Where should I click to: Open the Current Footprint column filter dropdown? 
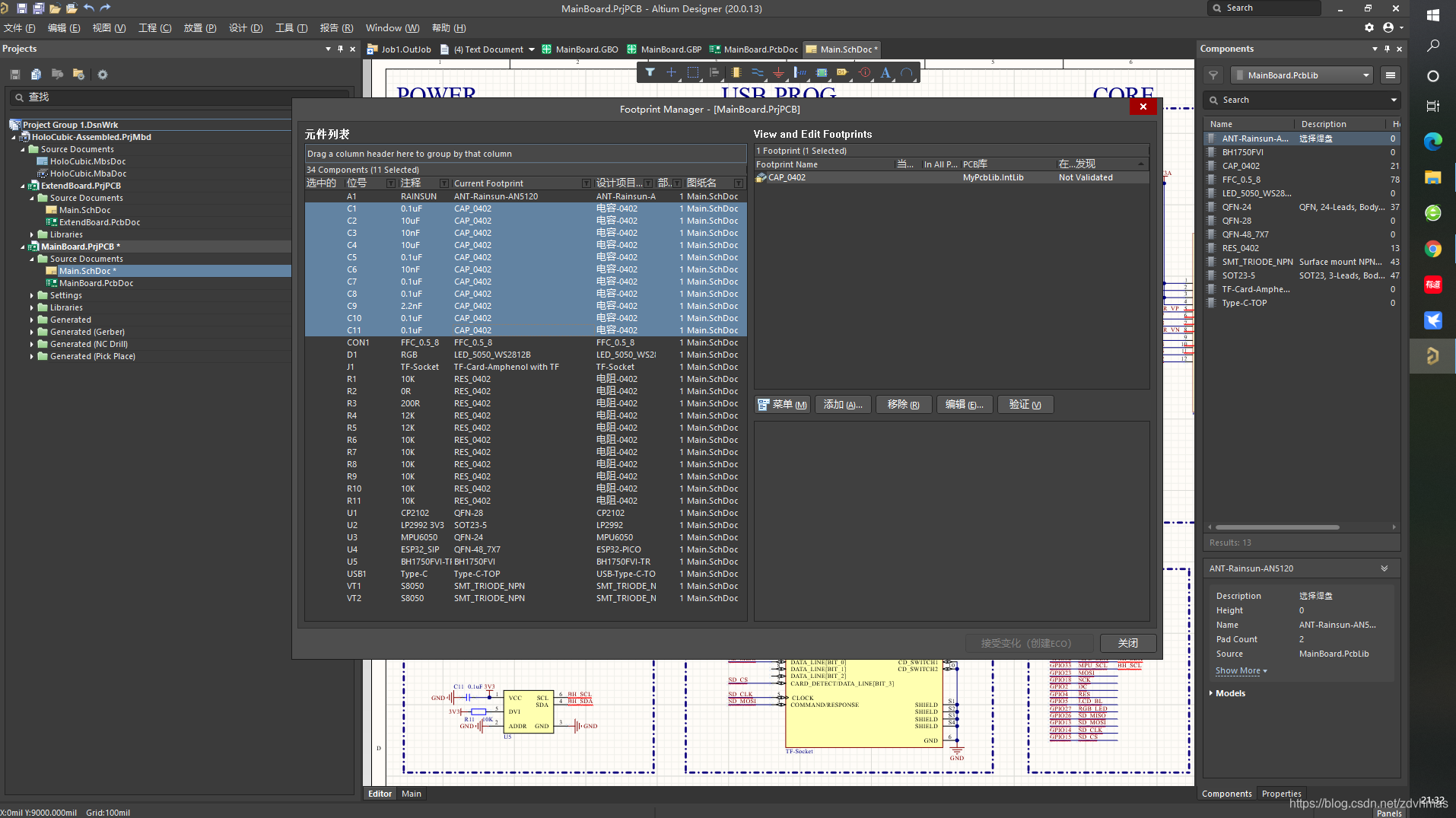point(586,183)
